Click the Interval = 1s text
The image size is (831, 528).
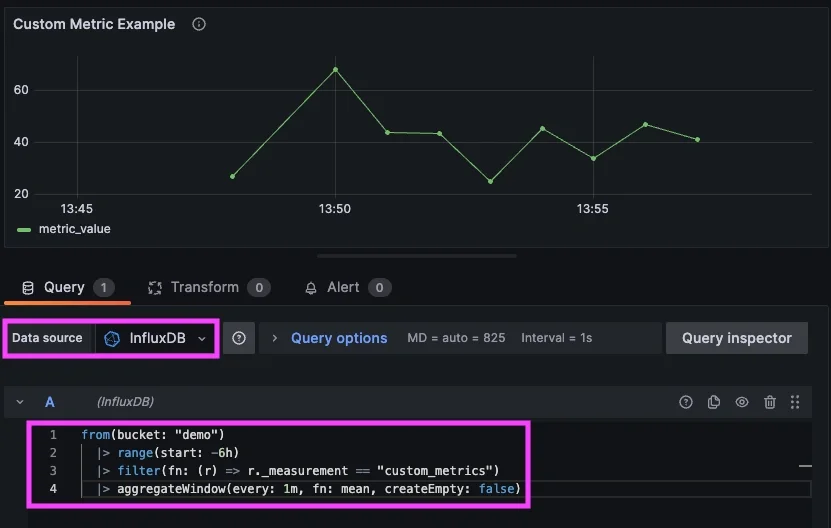(x=556, y=338)
